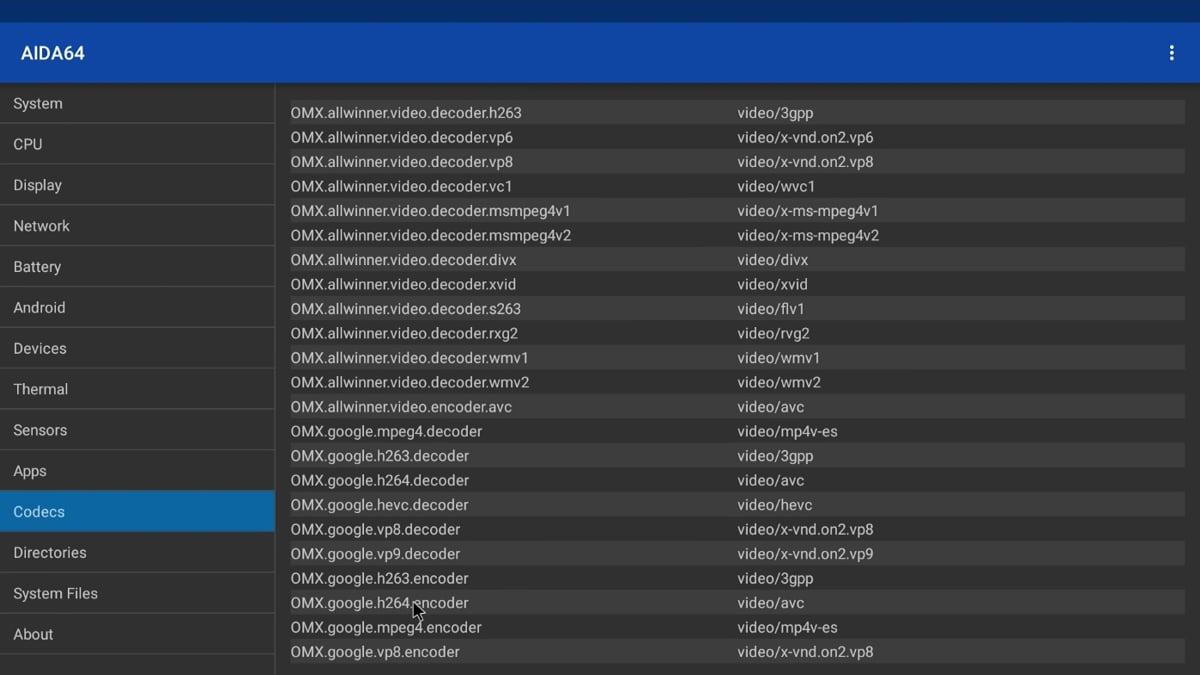Select the video/x-ms-mpeg4v1 value
The height and width of the screenshot is (675, 1200).
pyautogui.click(x=808, y=211)
